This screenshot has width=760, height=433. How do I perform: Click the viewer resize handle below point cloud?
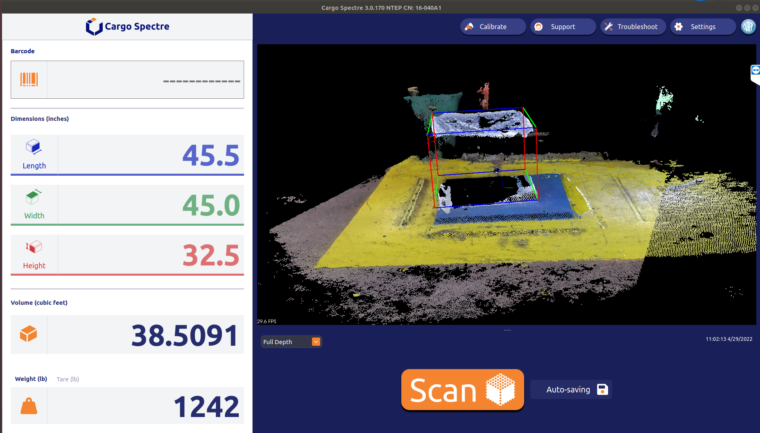coord(507,330)
